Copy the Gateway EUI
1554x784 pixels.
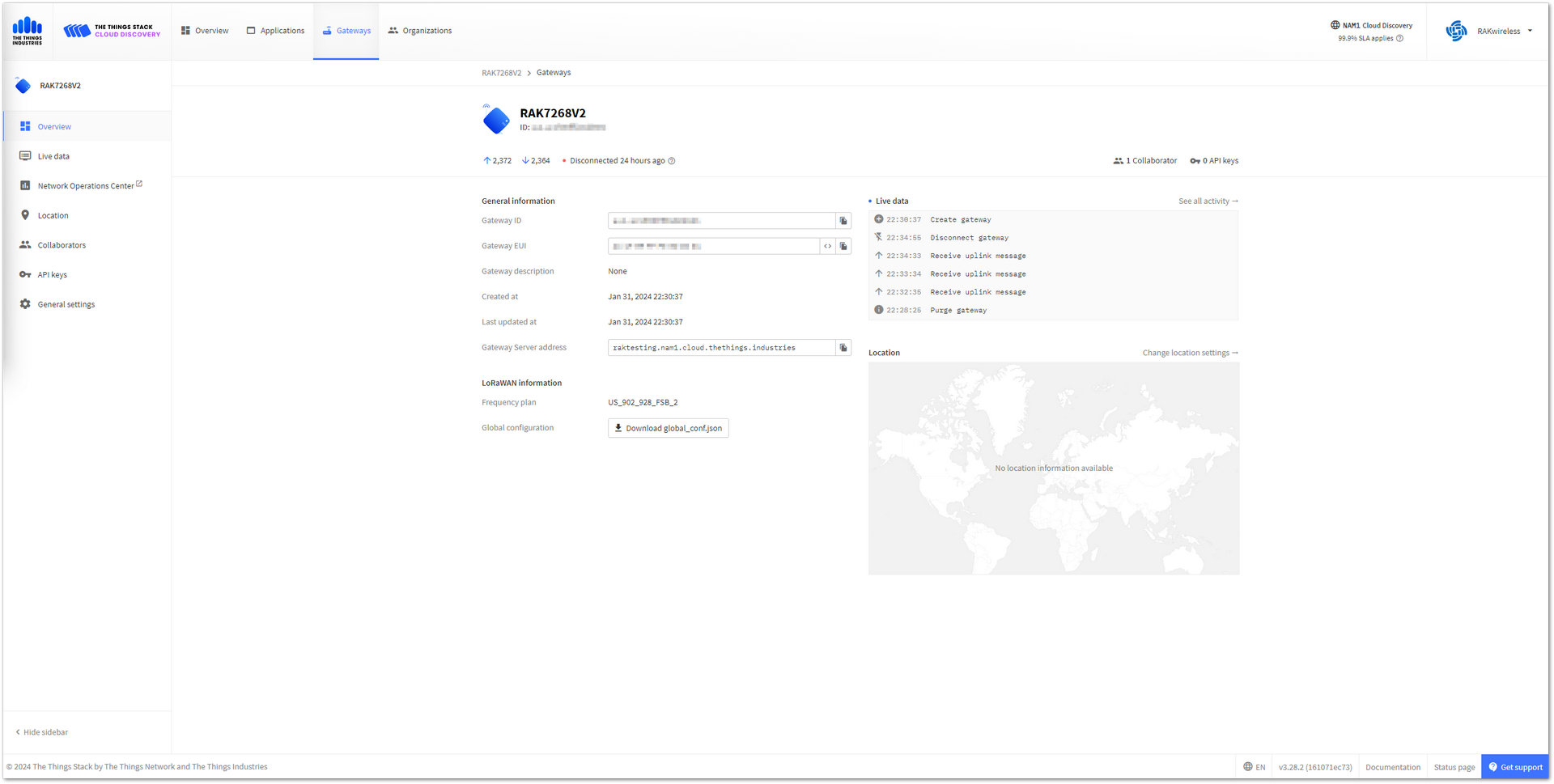pyautogui.click(x=843, y=246)
